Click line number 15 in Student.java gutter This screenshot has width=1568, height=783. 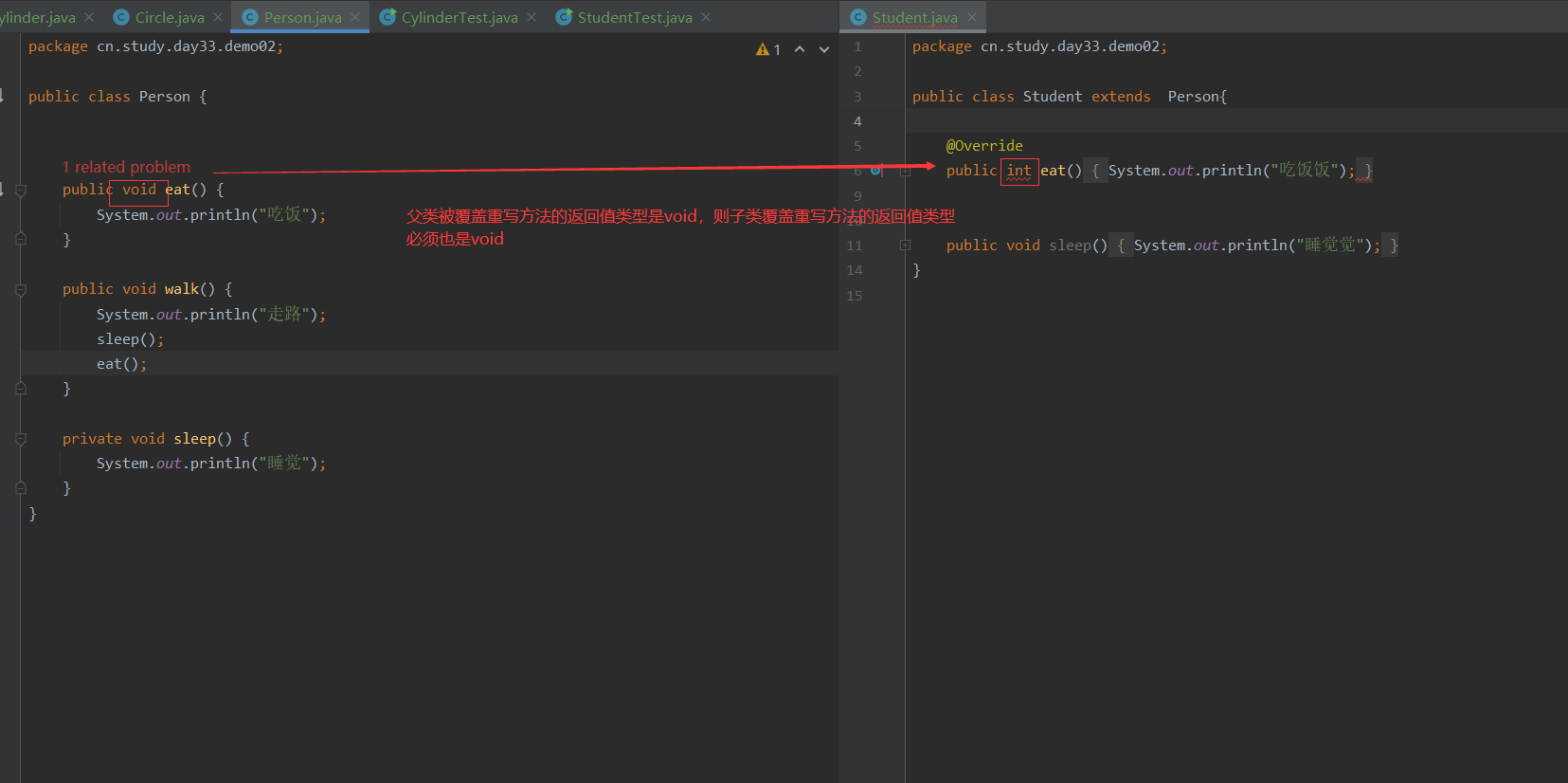(855, 296)
